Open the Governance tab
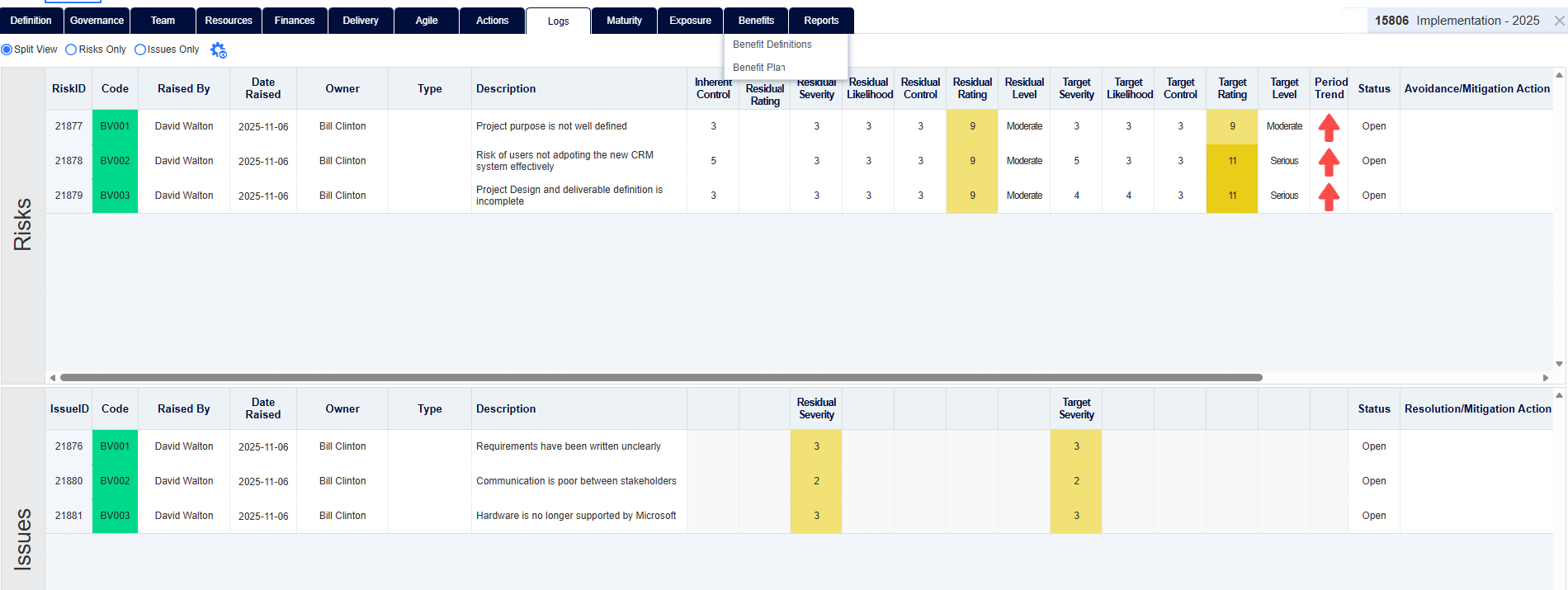 click(x=97, y=21)
